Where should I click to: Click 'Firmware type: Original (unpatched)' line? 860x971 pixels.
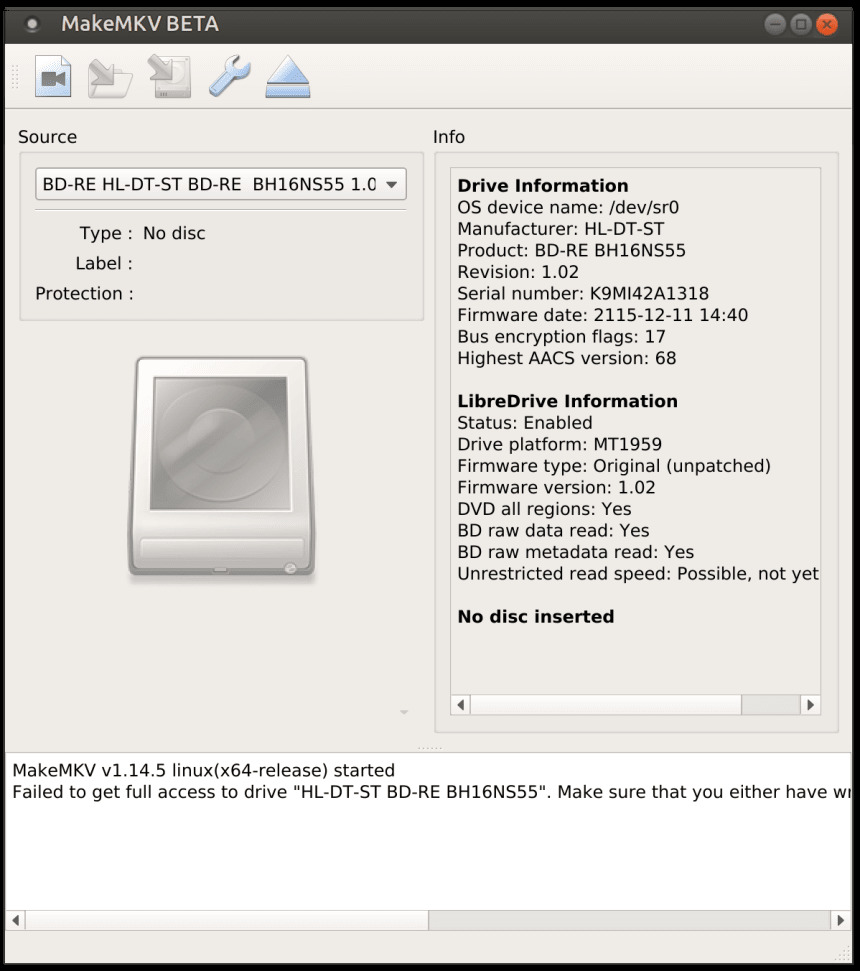pos(614,466)
